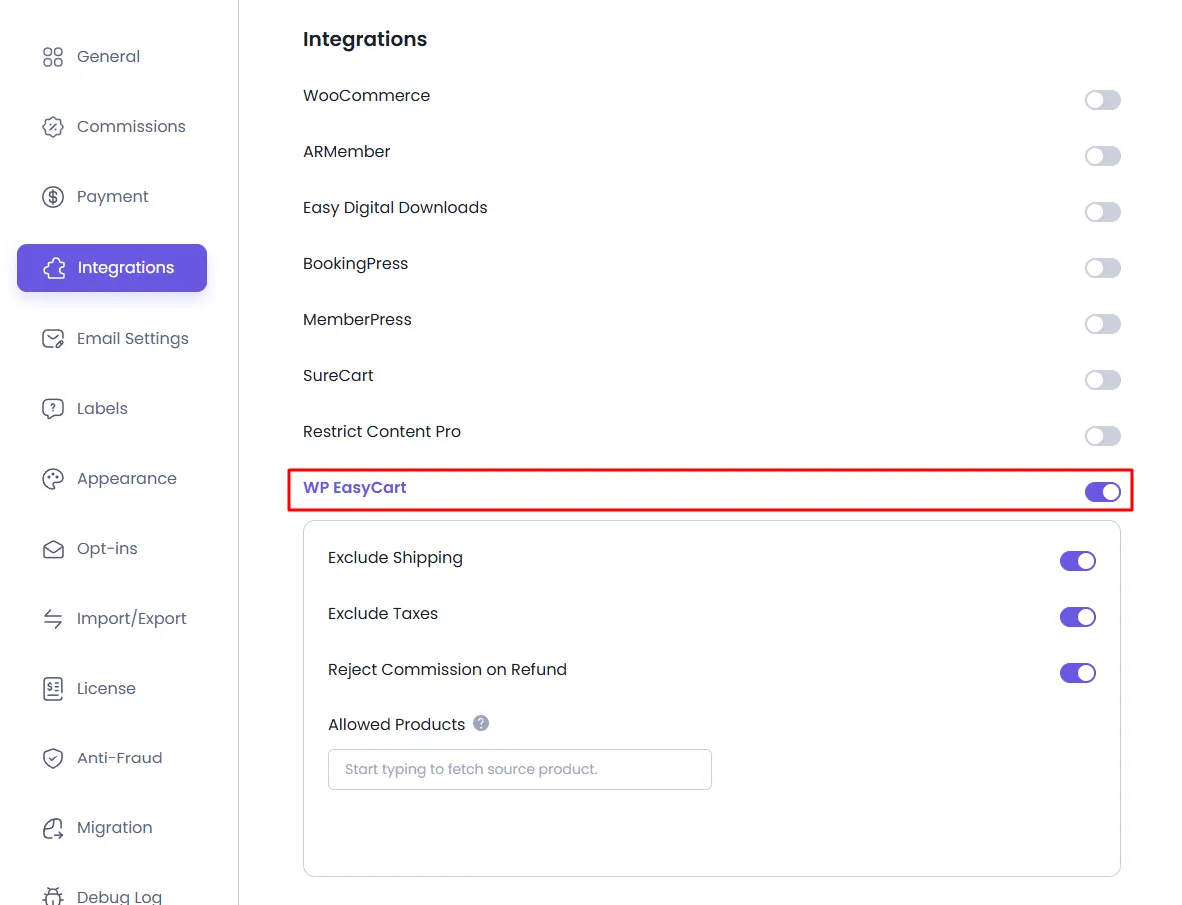This screenshot has height=905, width=1182.
Task: Click the Anti-Fraud shield icon
Action: coord(52,758)
